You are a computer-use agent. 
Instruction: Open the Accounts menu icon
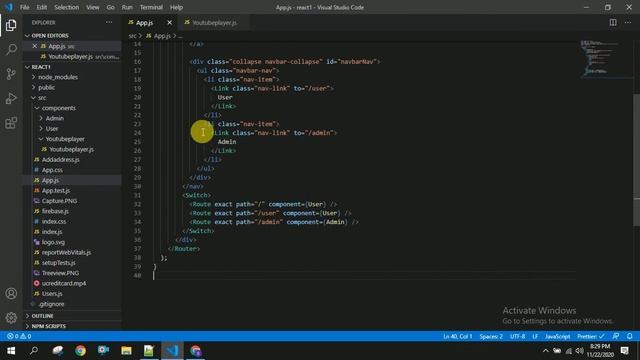[11, 293]
